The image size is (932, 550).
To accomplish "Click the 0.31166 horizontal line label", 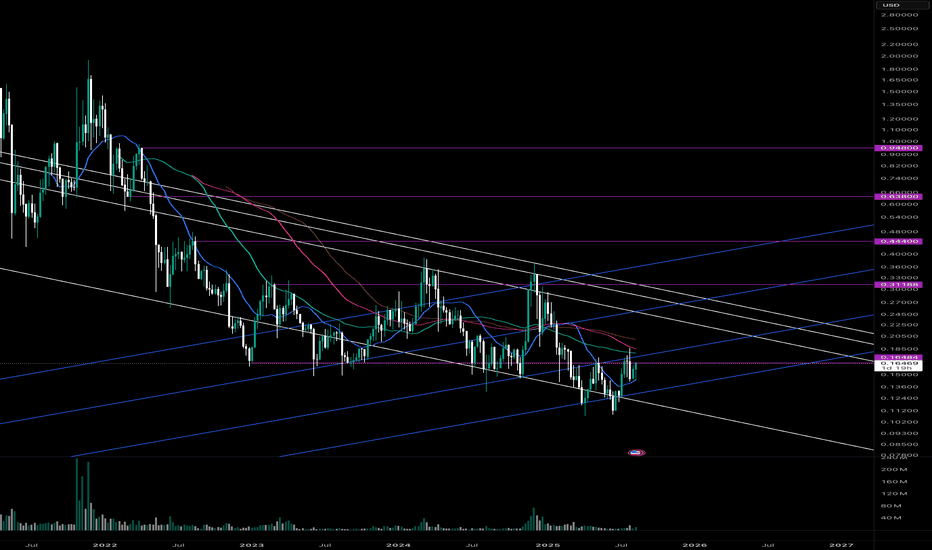I will [899, 285].
